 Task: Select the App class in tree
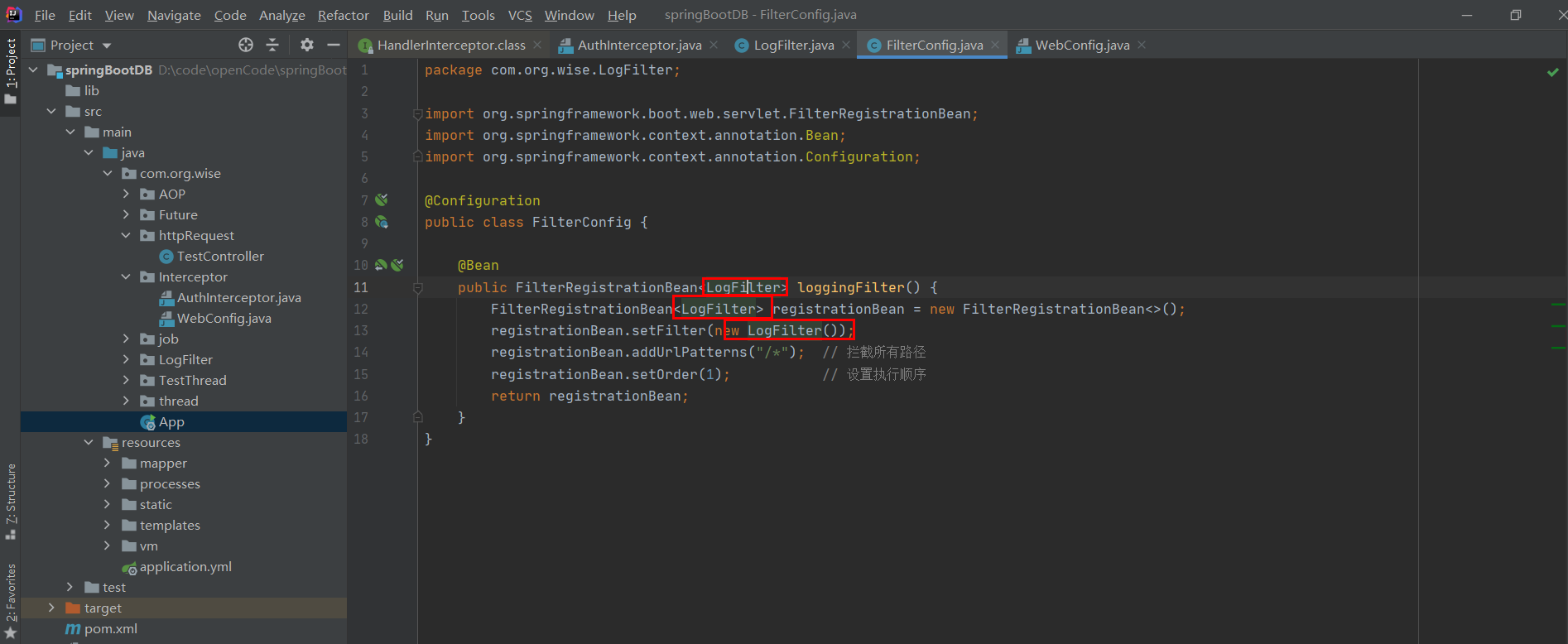click(x=171, y=422)
